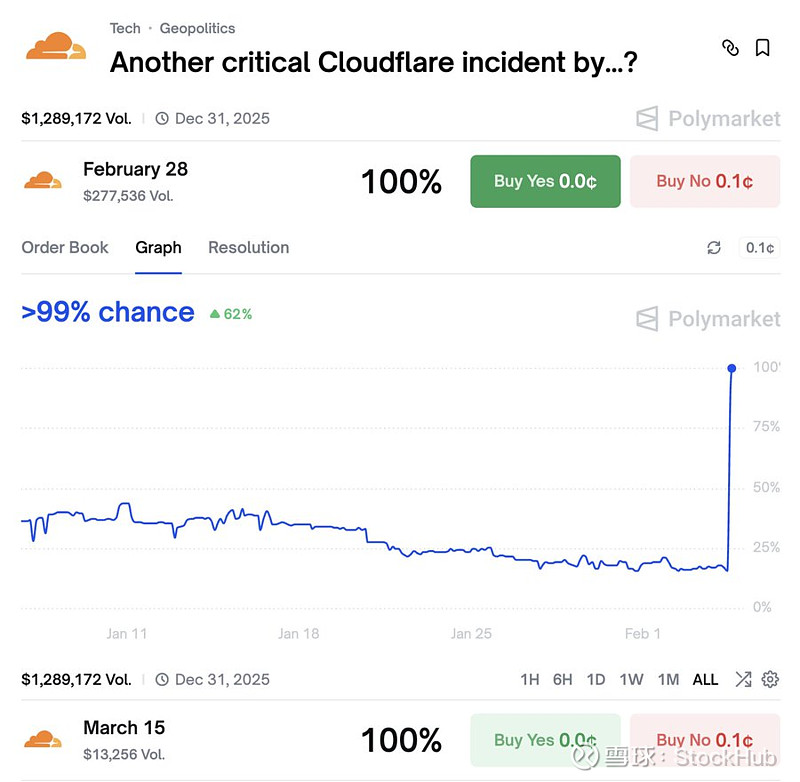Bookmark this Cloudflare market

[x=762, y=48]
